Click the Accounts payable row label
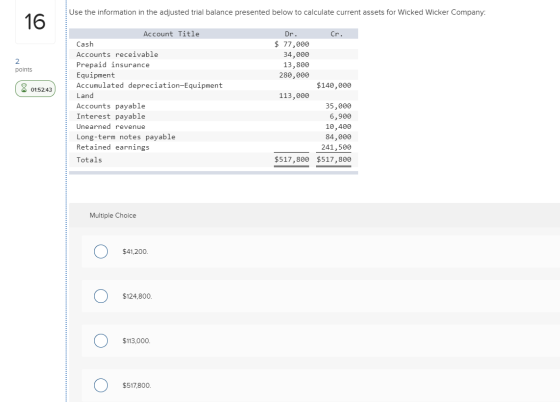The image size is (560, 402). pyautogui.click(x=111, y=106)
